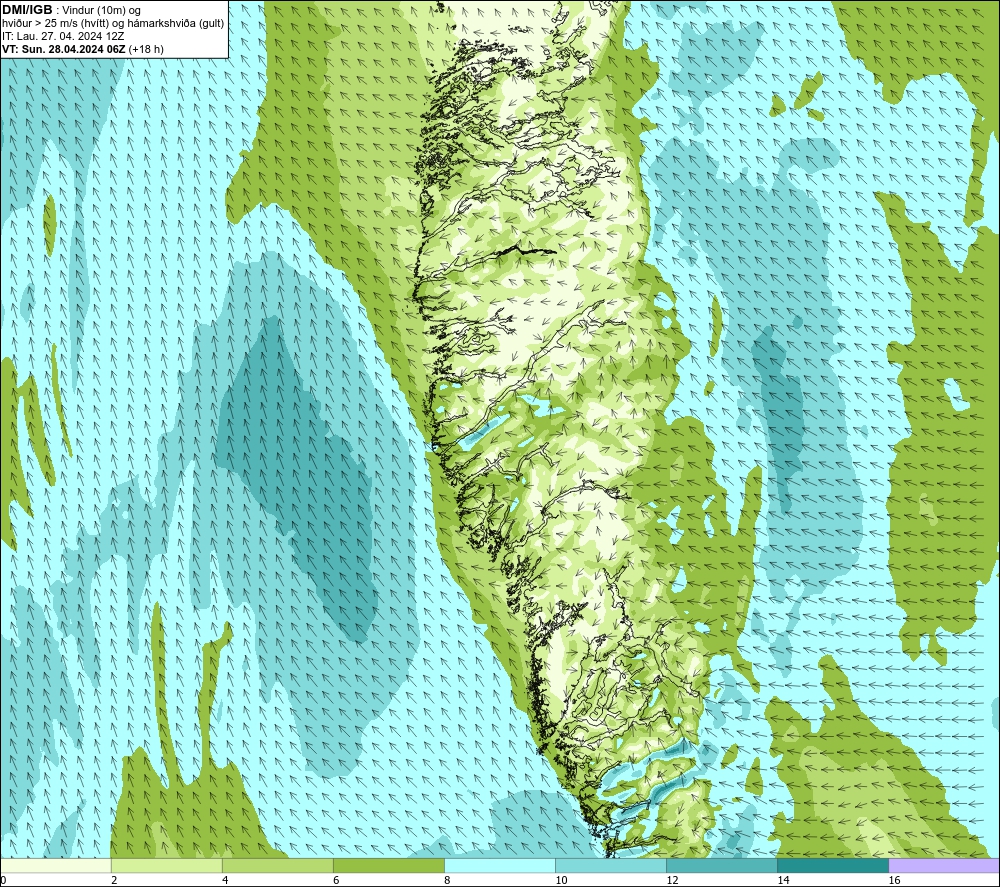1000x887 pixels.
Task: Pick the 4–6 m/s green legend color
Action: pyautogui.click(x=277, y=866)
